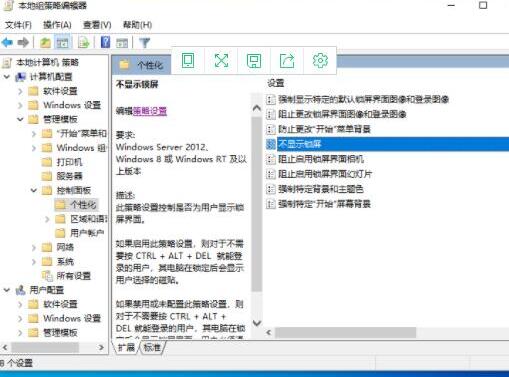The width and height of the screenshot is (509, 377).
Task: Expand the Windows 设置 node under 计算机配置
Action: coord(20,105)
